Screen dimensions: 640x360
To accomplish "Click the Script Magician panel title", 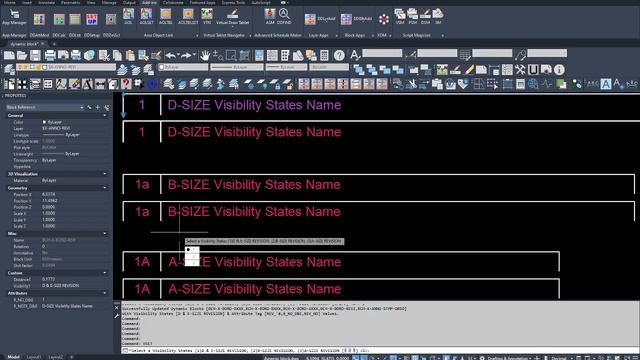I will click(x=417, y=36).
